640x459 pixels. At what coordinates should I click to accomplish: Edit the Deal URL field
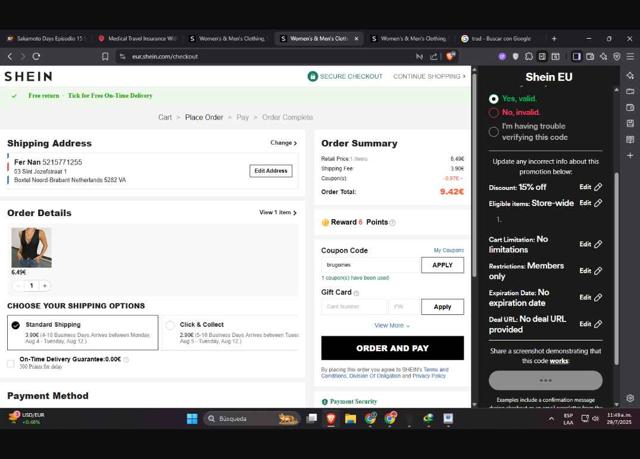coord(591,324)
